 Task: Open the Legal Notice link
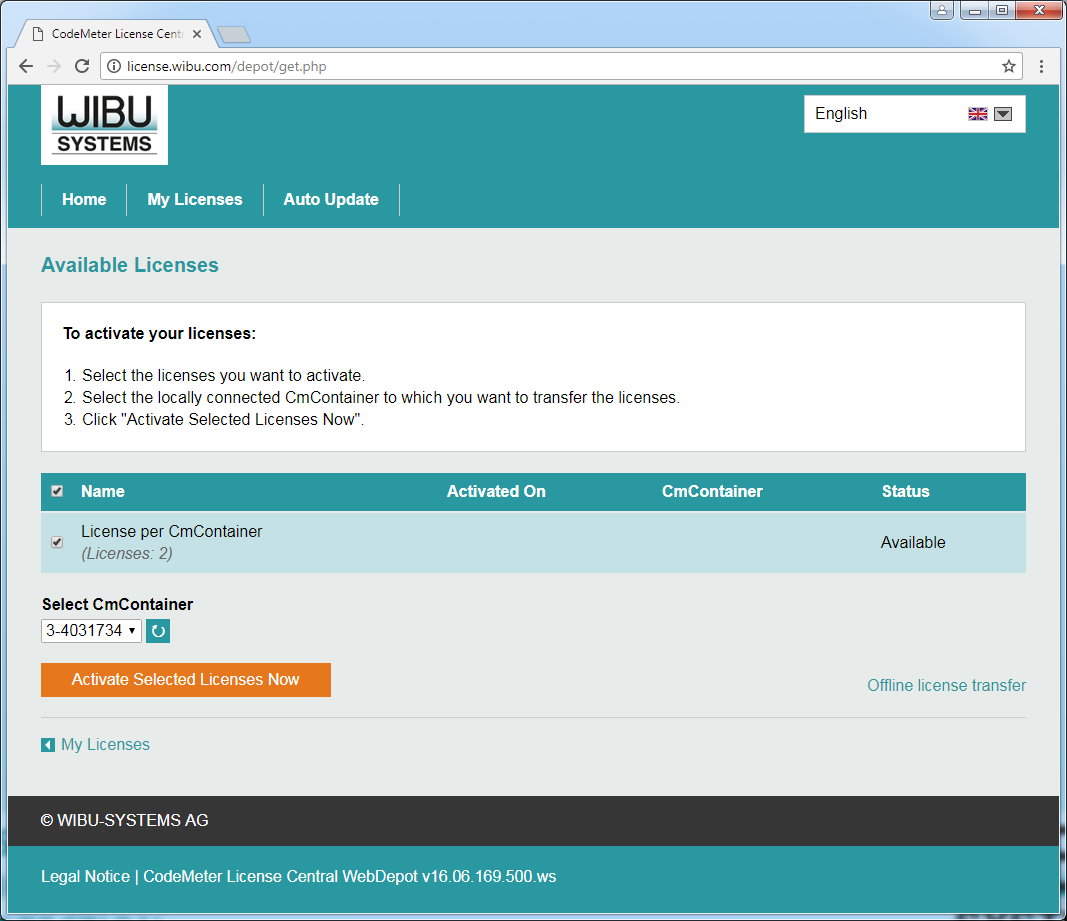(85, 876)
